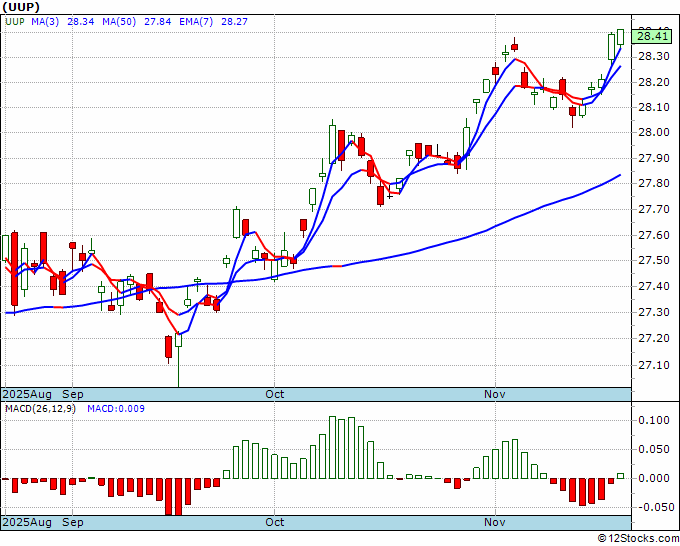680x546 pixels.
Task: Click the 27.50 price axis label
Action: 652,260
